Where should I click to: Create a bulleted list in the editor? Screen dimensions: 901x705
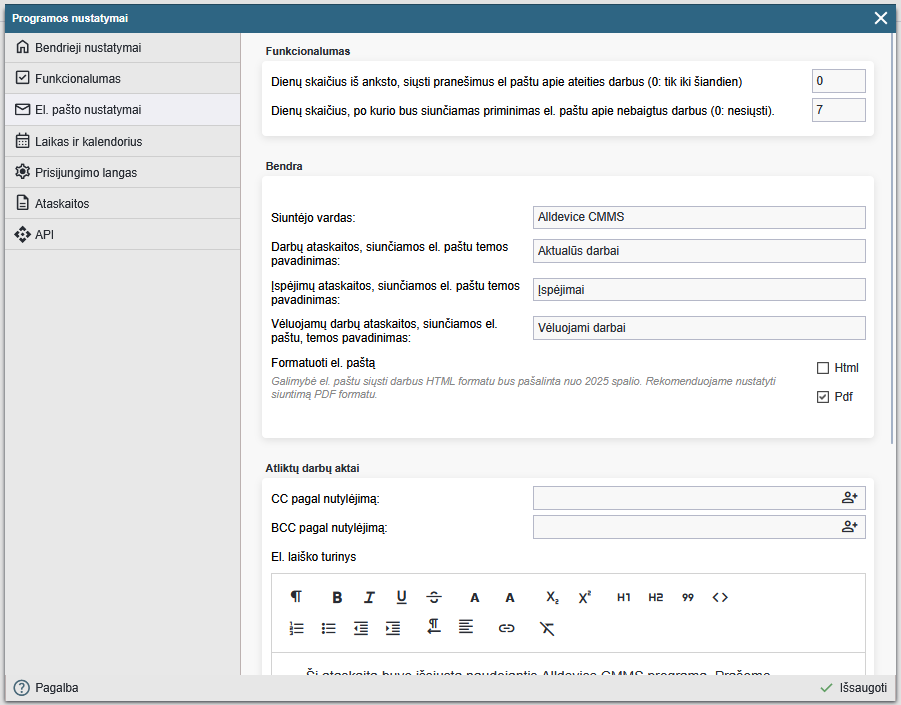329,628
